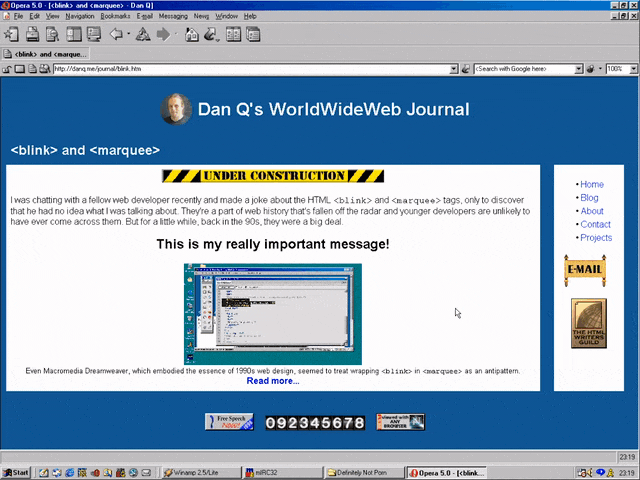Open the Google search field dropdown
The height and width of the screenshot is (480, 640).
[578, 69]
